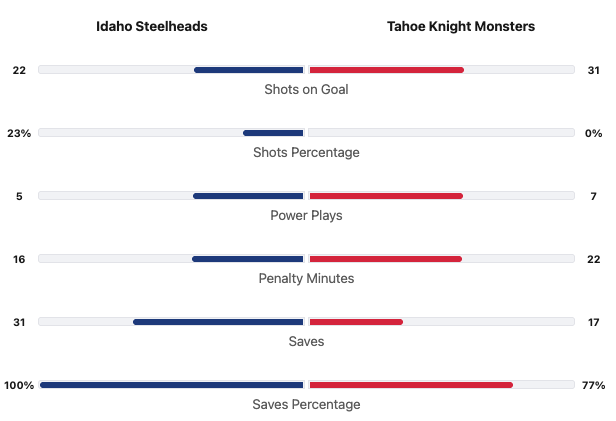This screenshot has width=616, height=421.
Task: Click Idaho's 23% shots percentage value
Action: [x=20, y=133]
